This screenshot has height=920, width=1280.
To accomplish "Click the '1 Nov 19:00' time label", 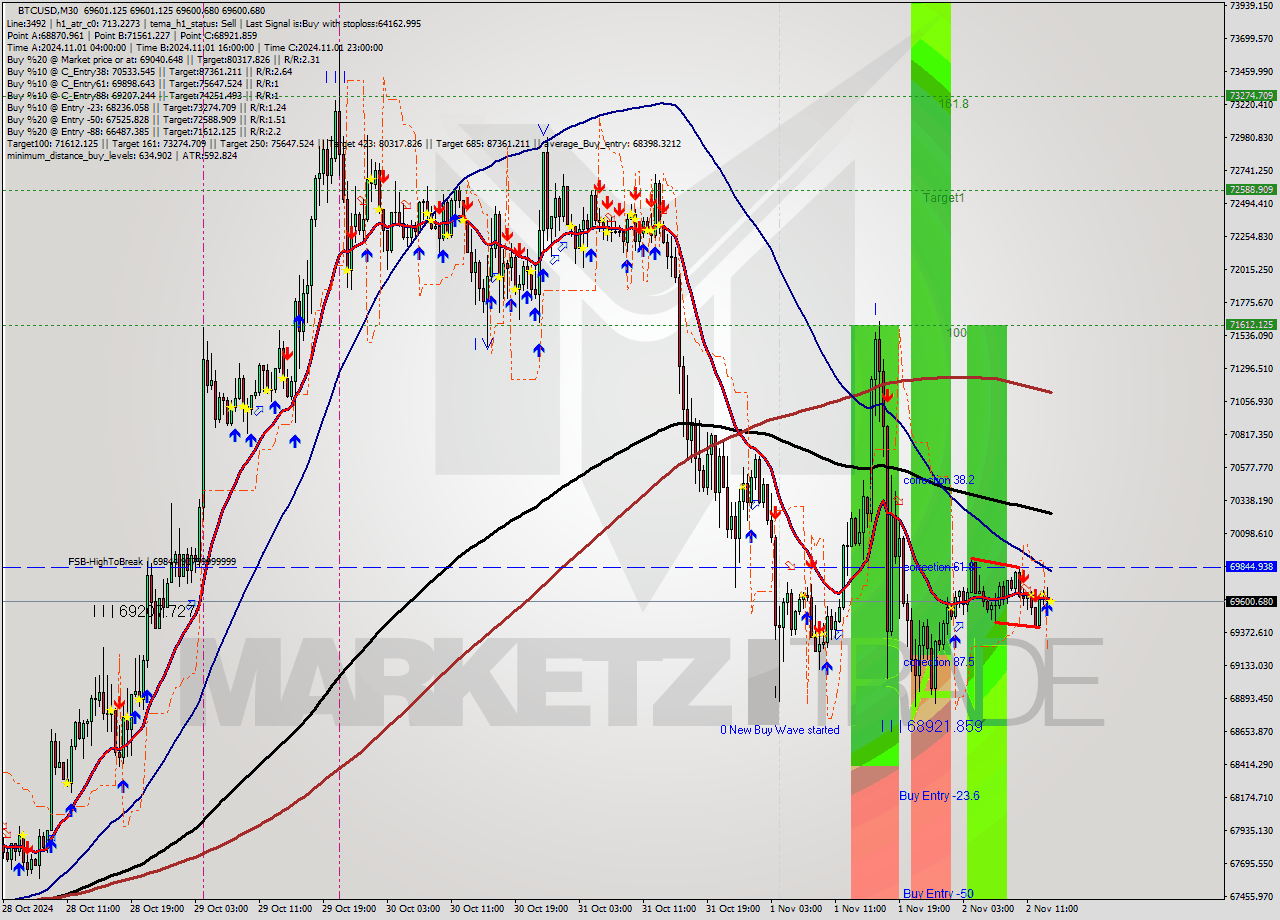I will tap(924, 909).
